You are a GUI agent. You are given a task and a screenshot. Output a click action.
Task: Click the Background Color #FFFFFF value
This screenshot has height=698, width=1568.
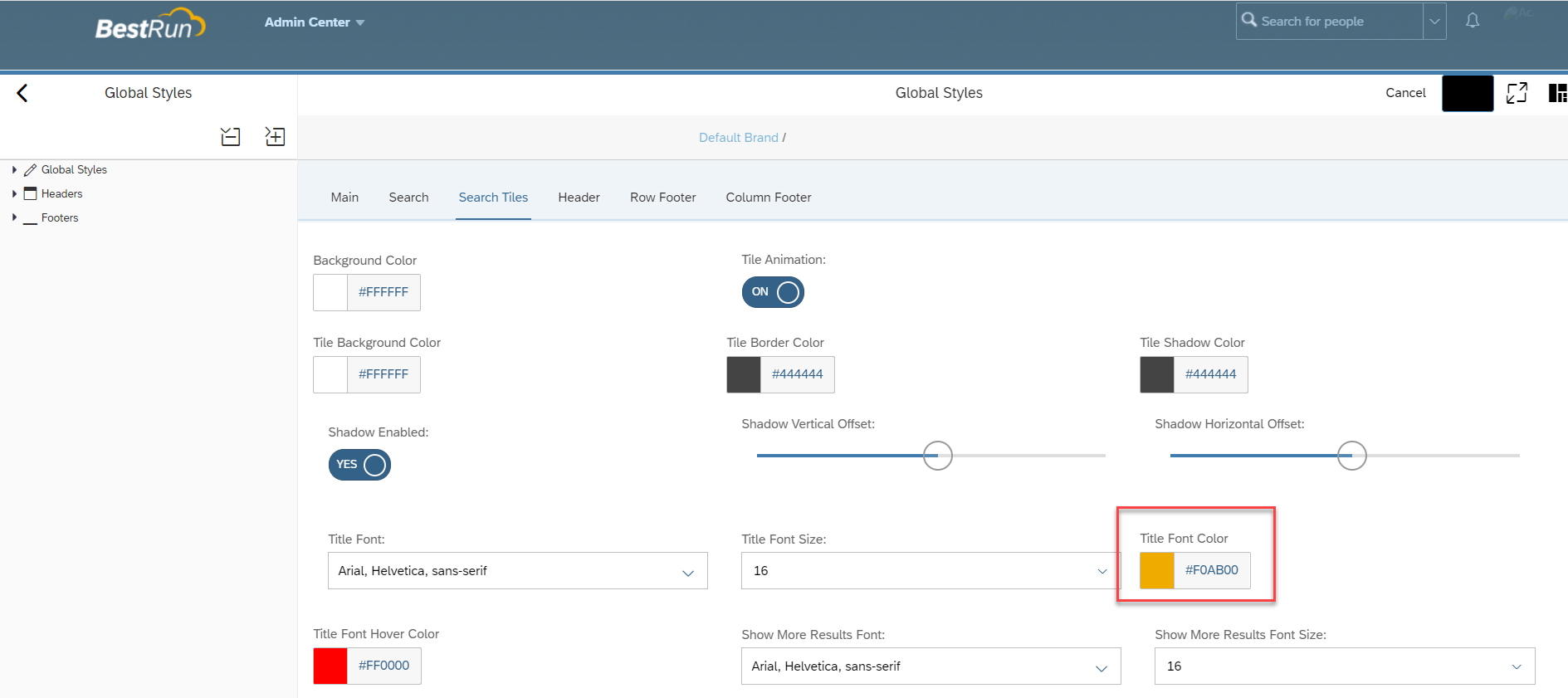pyautogui.click(x=383, y=292)
